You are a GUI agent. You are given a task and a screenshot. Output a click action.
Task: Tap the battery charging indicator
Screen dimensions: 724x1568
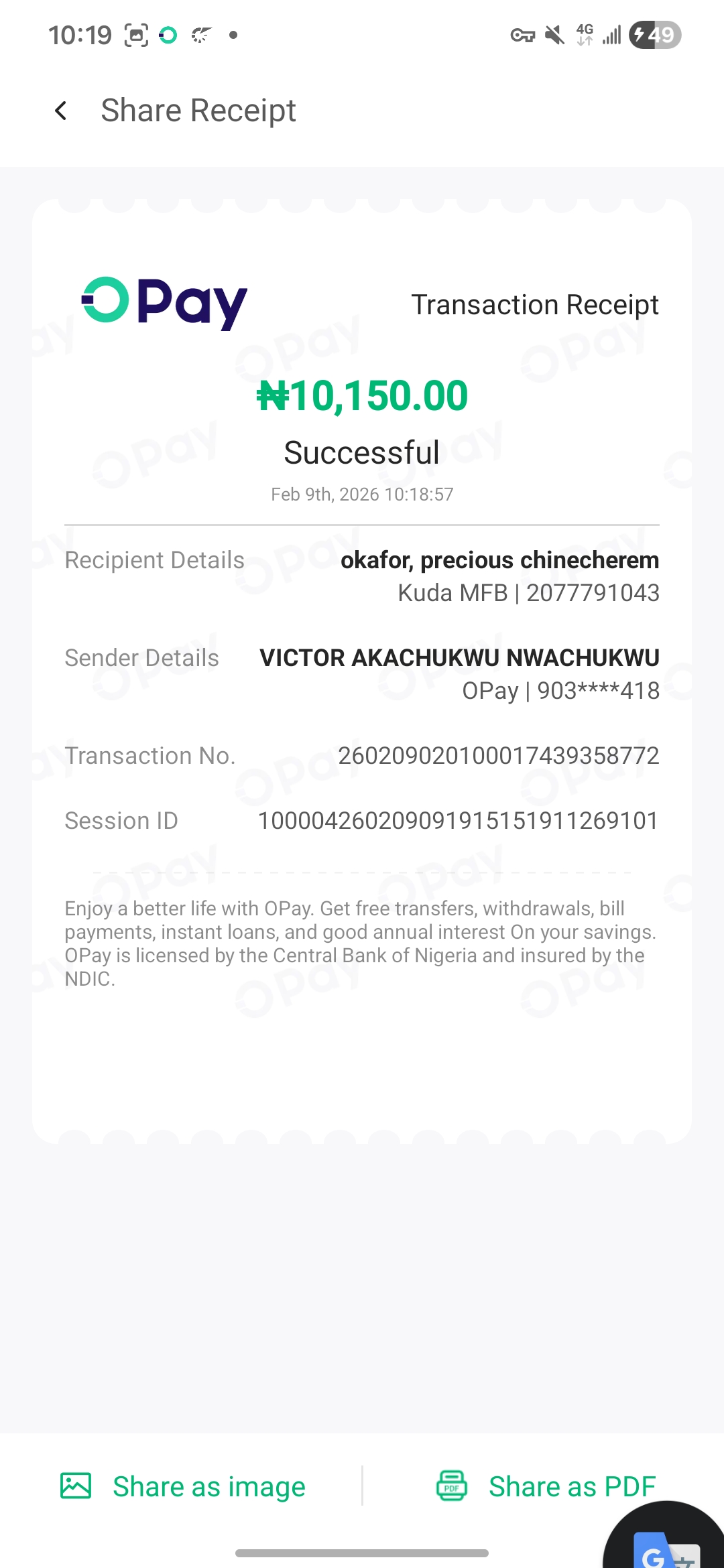point(654,35)
